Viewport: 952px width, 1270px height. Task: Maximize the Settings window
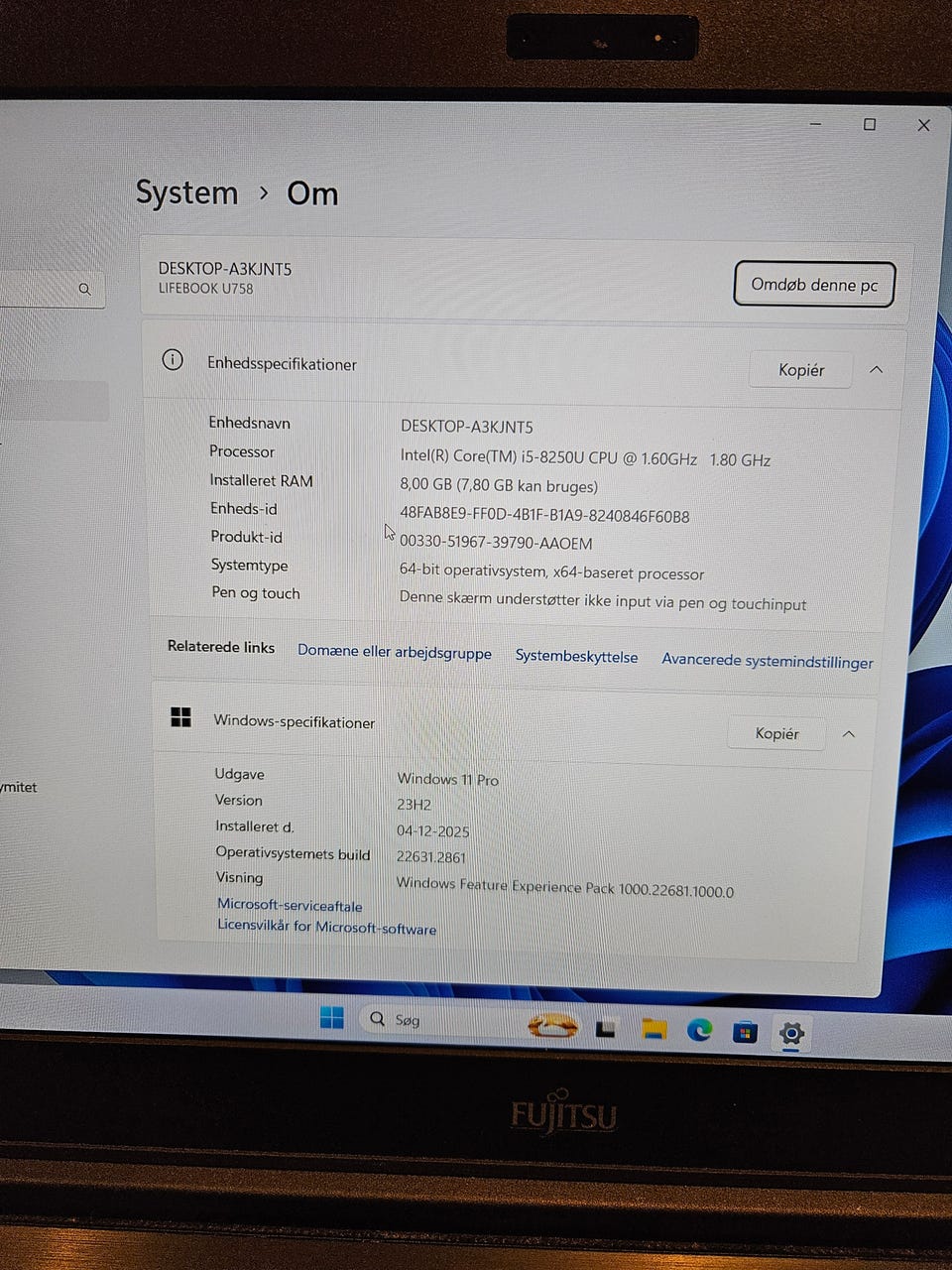pos(870,124)
